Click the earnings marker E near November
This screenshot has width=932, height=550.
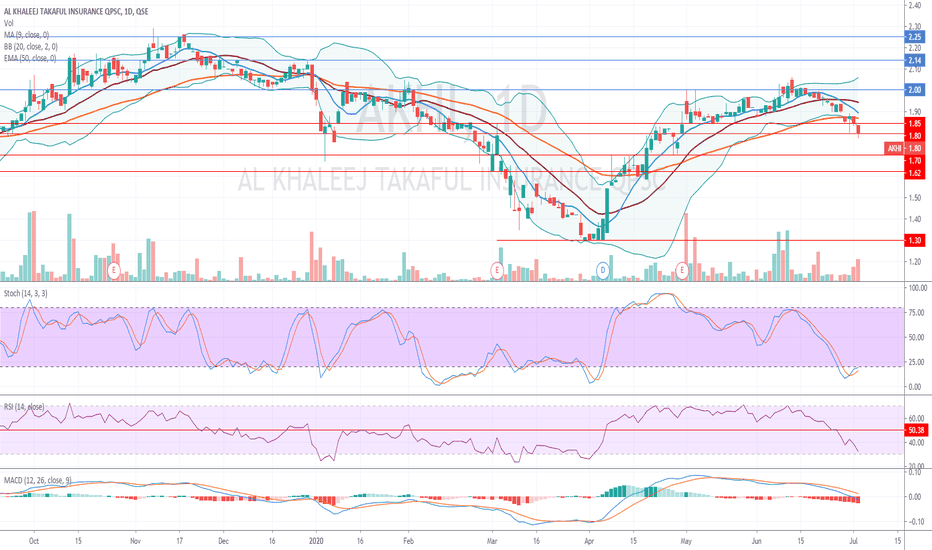[x=114, y=271]
